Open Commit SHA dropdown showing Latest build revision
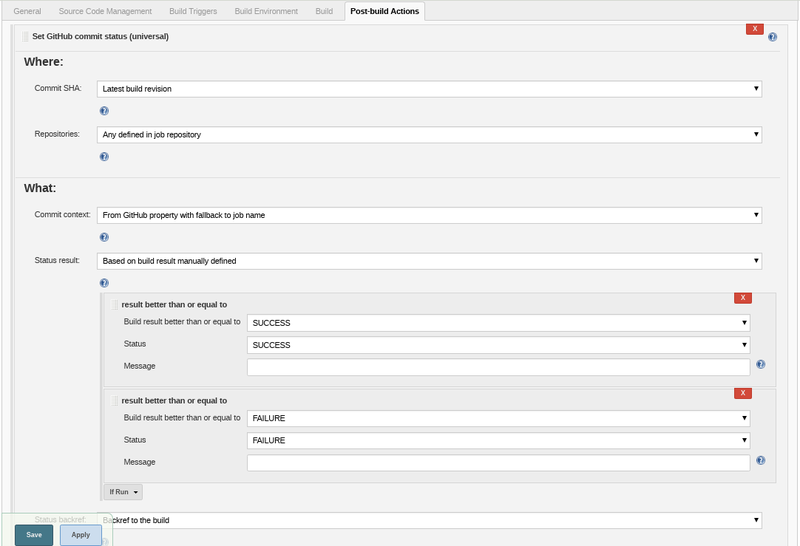800x546 pixels. point(429,89)
